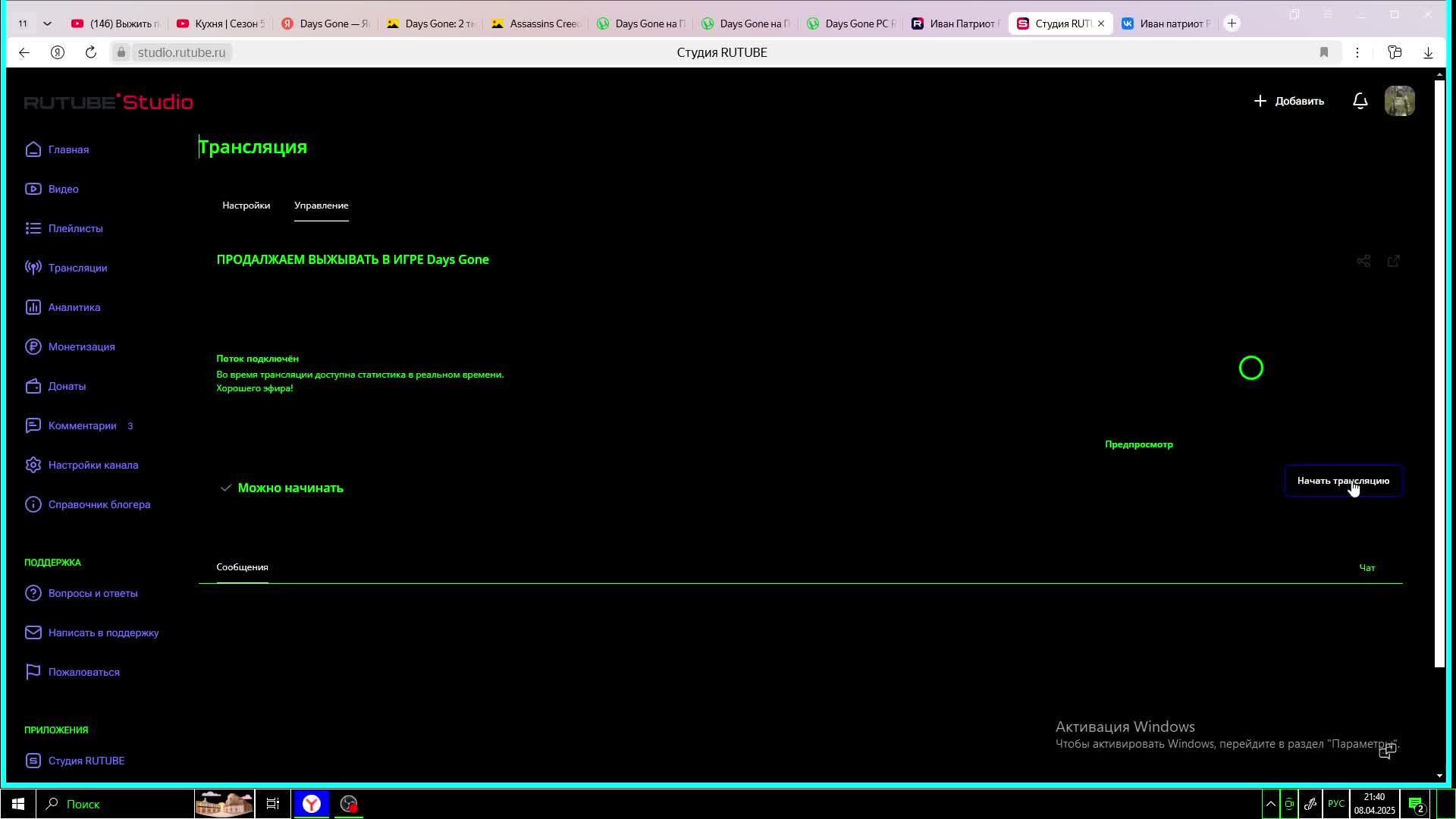The image size is (1456, 819).
Task: Click the share stream icon
Action: [x=1363, y=261]
